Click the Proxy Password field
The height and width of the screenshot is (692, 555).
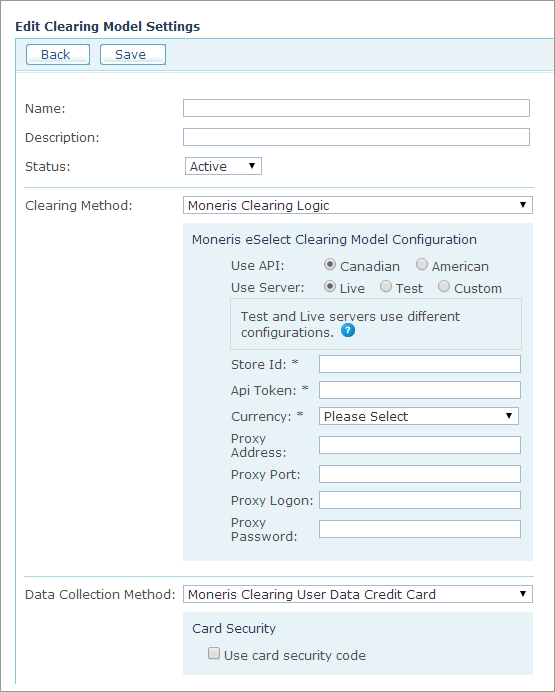point(420,529)
